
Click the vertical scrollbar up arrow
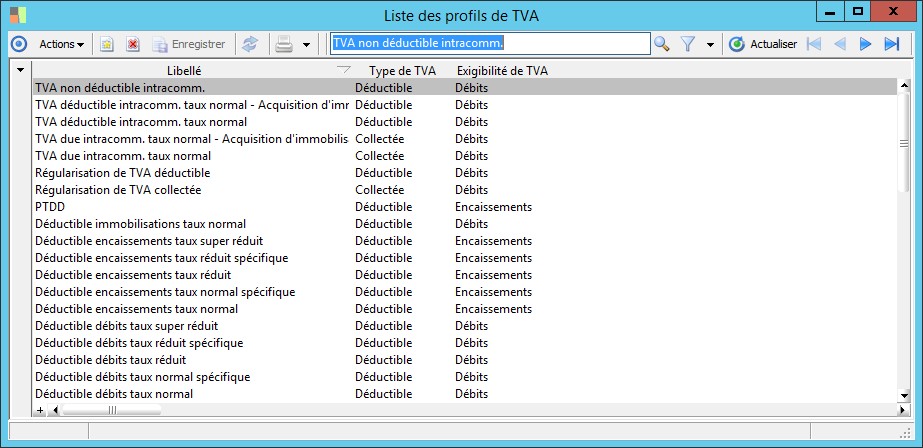click(x=904, y=87)
